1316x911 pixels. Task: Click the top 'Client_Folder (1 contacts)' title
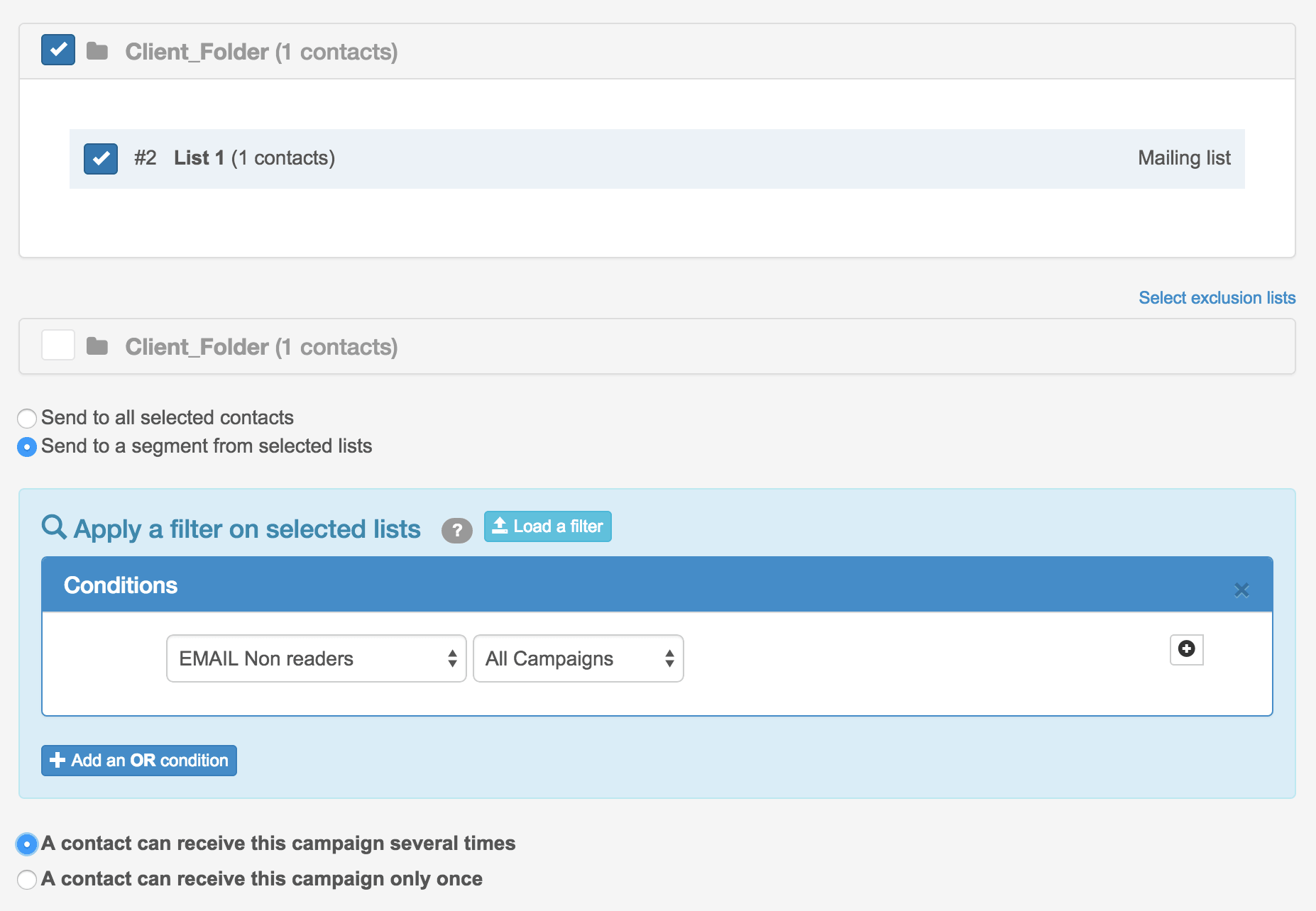point(261,52)
